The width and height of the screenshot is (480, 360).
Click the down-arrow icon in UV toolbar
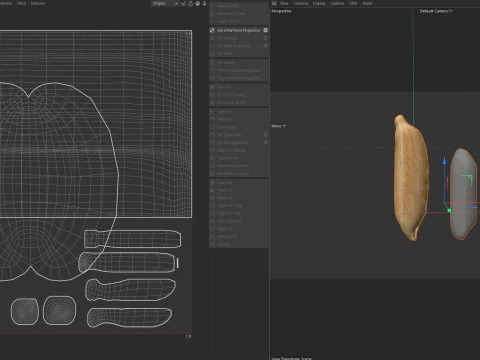(204, 4)
